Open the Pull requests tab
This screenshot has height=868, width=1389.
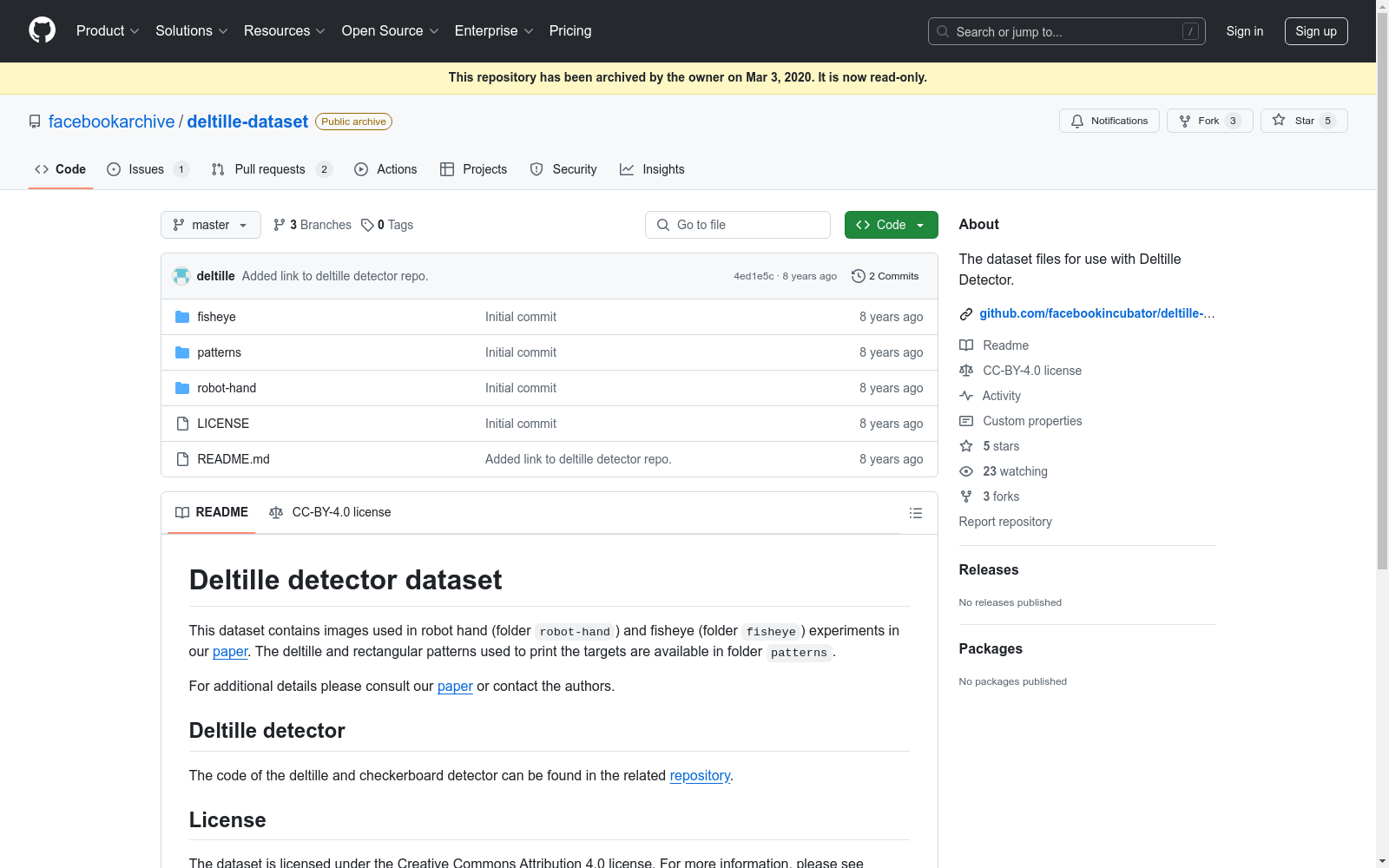point(272,169)
